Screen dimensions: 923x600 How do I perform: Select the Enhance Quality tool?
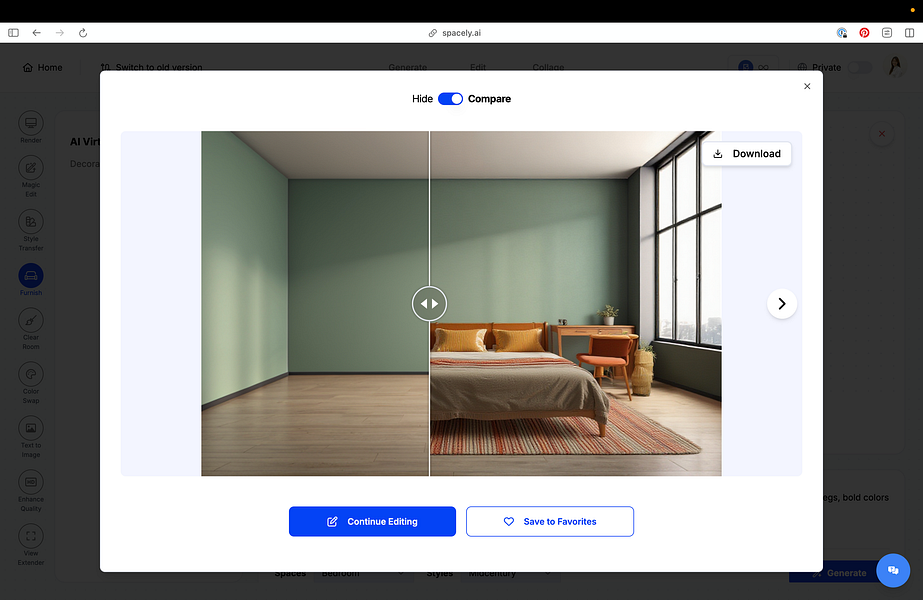tap(31, 491)
